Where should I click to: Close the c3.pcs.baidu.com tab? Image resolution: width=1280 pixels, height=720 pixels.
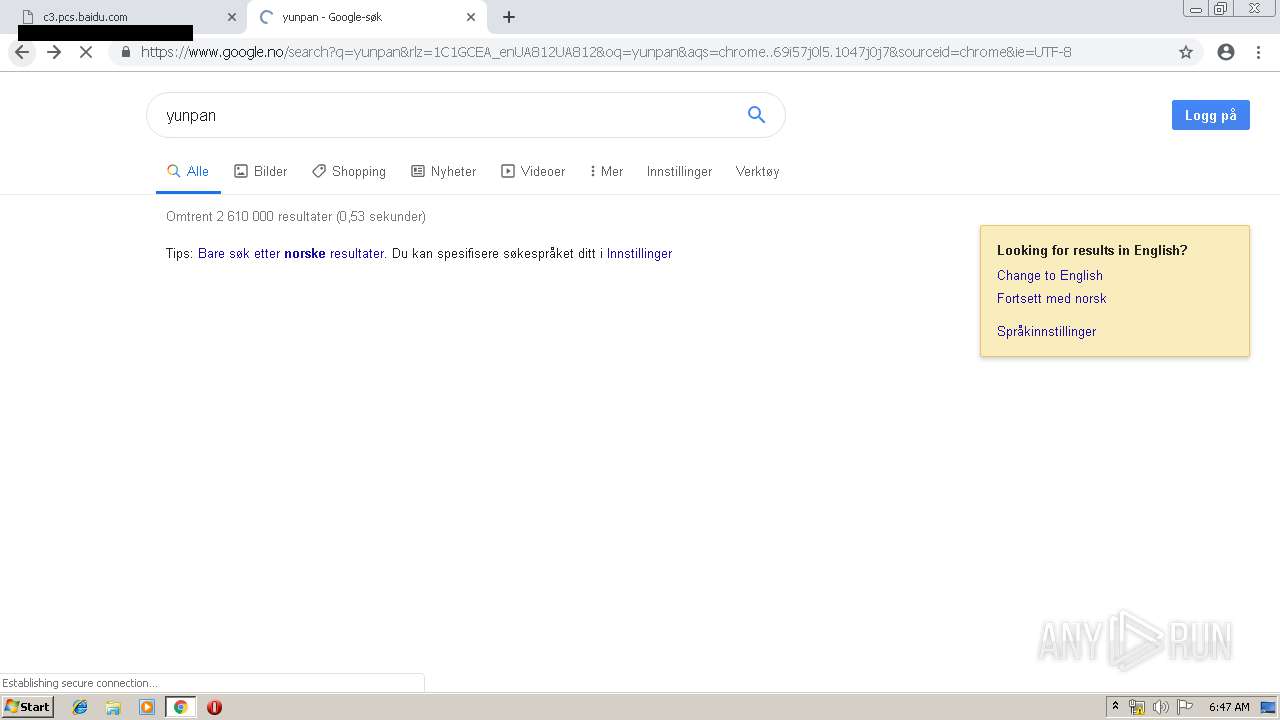click(x=232, y=17)
